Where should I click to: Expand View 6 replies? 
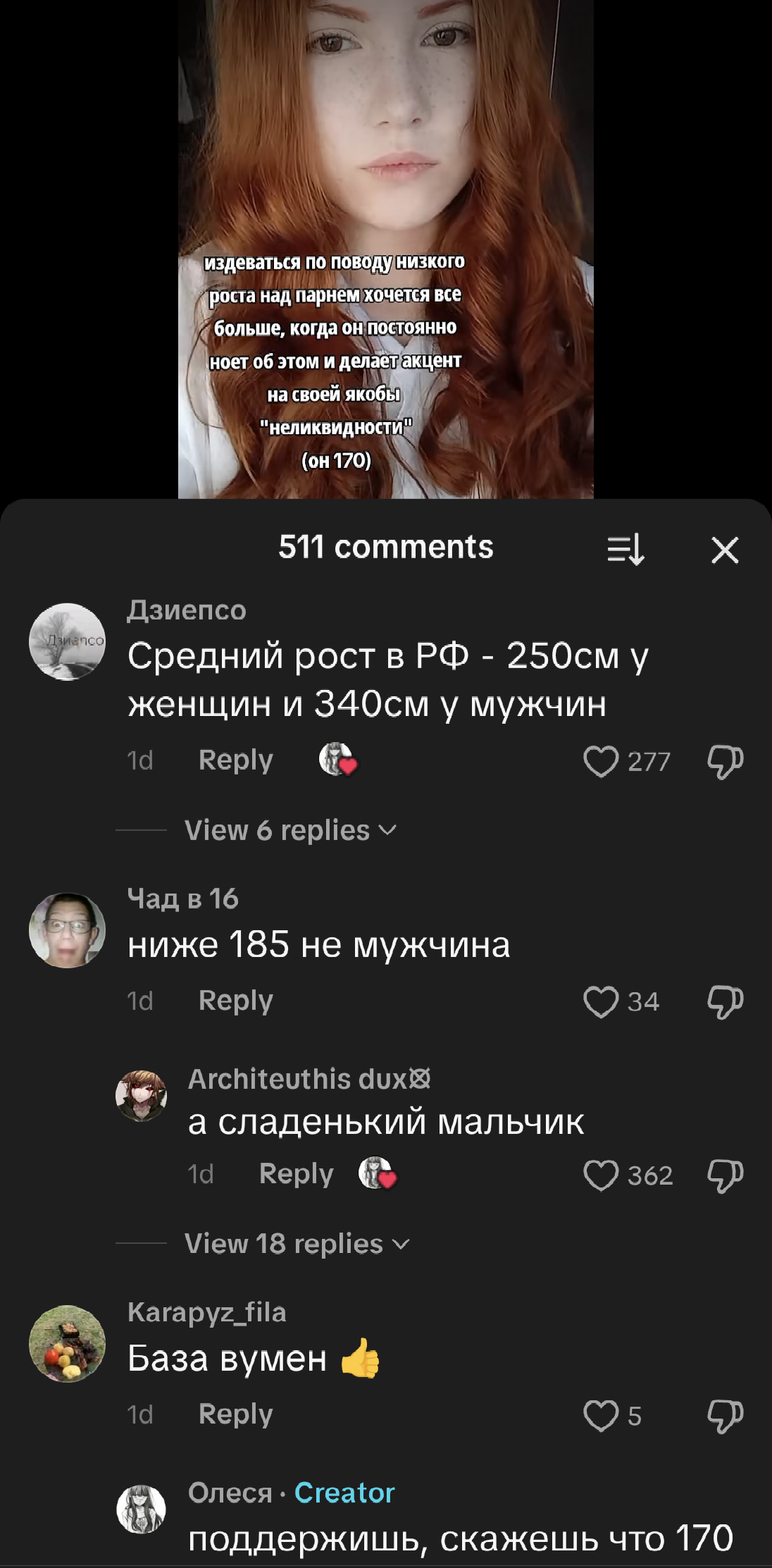pos(290,830)
